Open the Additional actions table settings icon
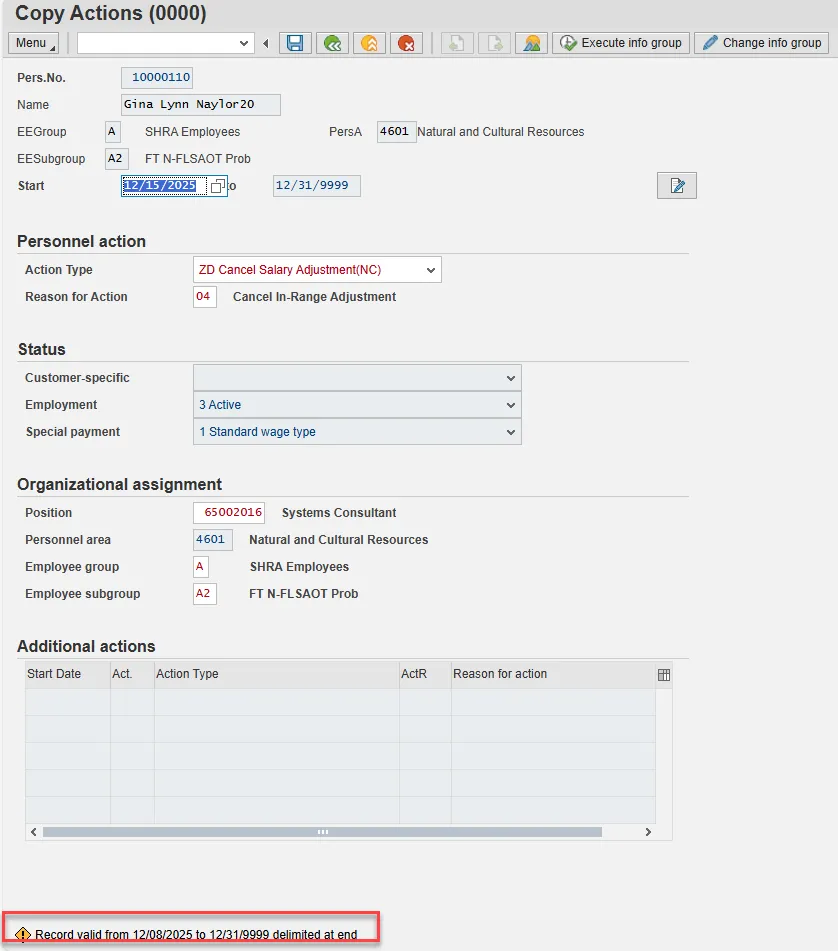Screen dimensions: 838x951 point(663,675)
